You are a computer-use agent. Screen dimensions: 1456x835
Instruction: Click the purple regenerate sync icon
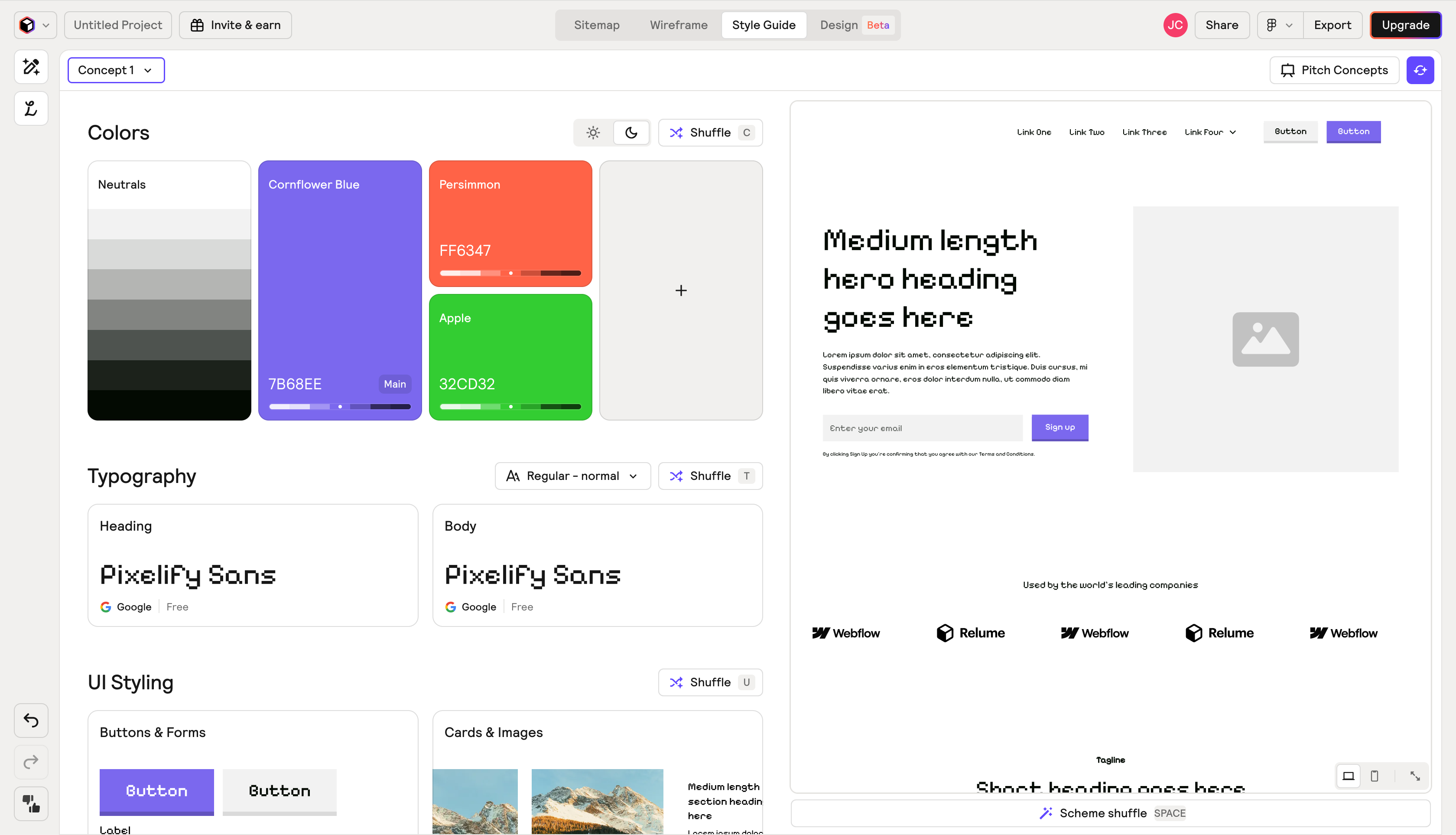click(x=1420, y=70)
